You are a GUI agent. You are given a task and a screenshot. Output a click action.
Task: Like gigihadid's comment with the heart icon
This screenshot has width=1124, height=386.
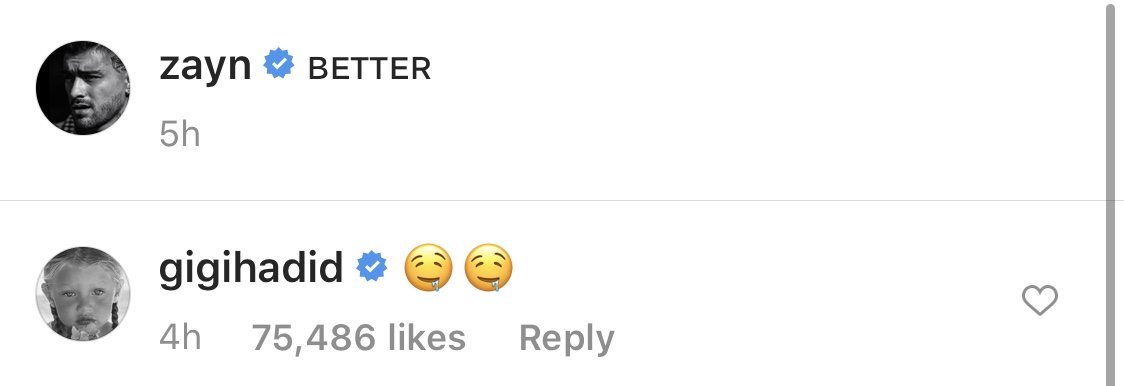point(1039,300)
